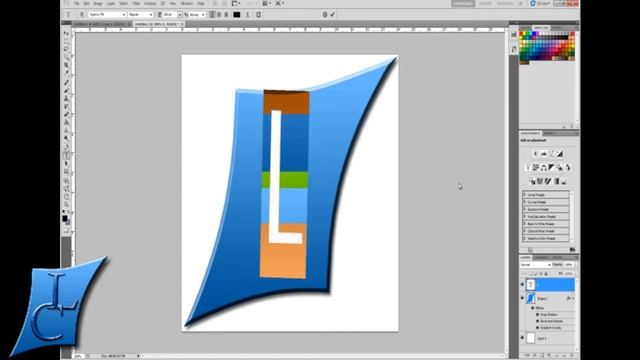Screen dimensions: 640x360
Task: Cancel current text edits in options bar
Action: 325,15
